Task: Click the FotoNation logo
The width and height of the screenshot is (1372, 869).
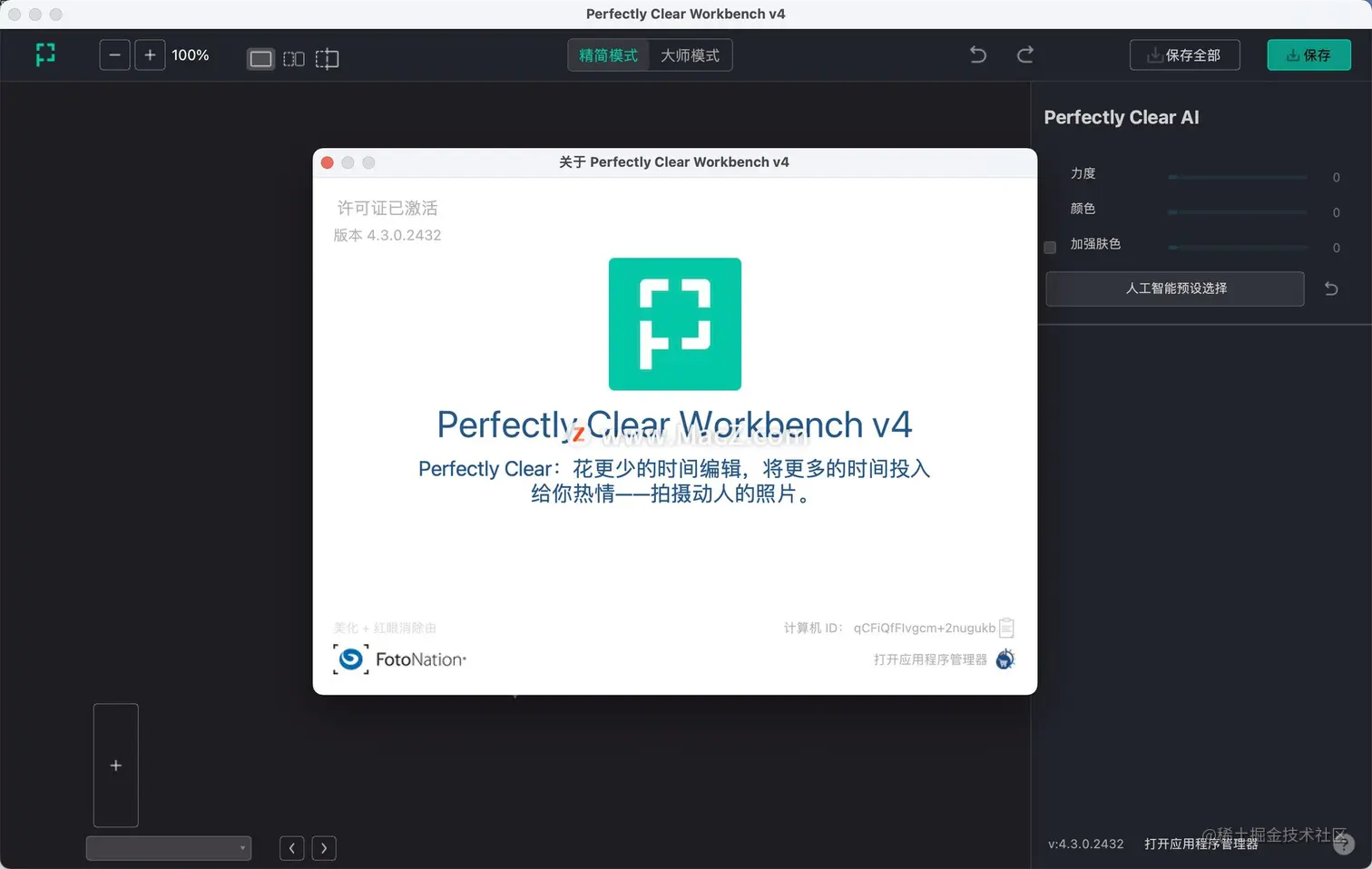Action: 399,659
